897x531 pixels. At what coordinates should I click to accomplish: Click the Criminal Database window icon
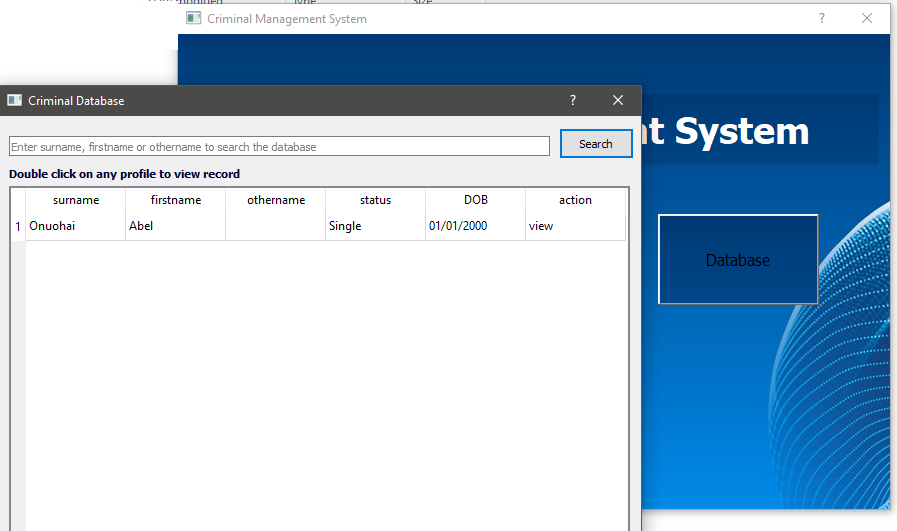(14, 100)
